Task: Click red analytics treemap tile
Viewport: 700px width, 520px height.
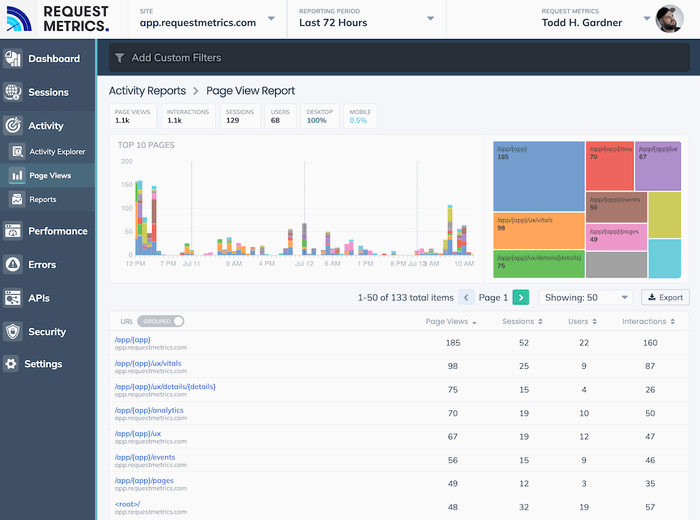Action: pyautogui.click(x=609, y=166)
